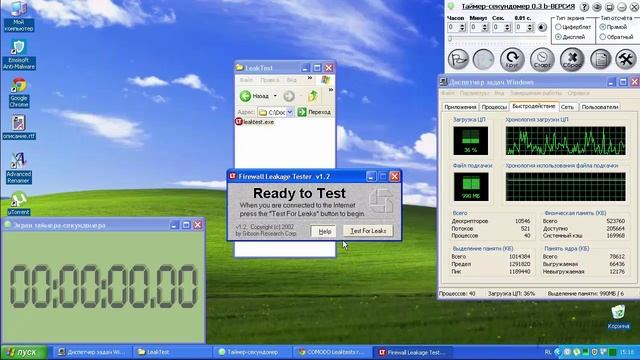
Task: Switch to Диспетчер задач taskbar button
Action: 93,352
